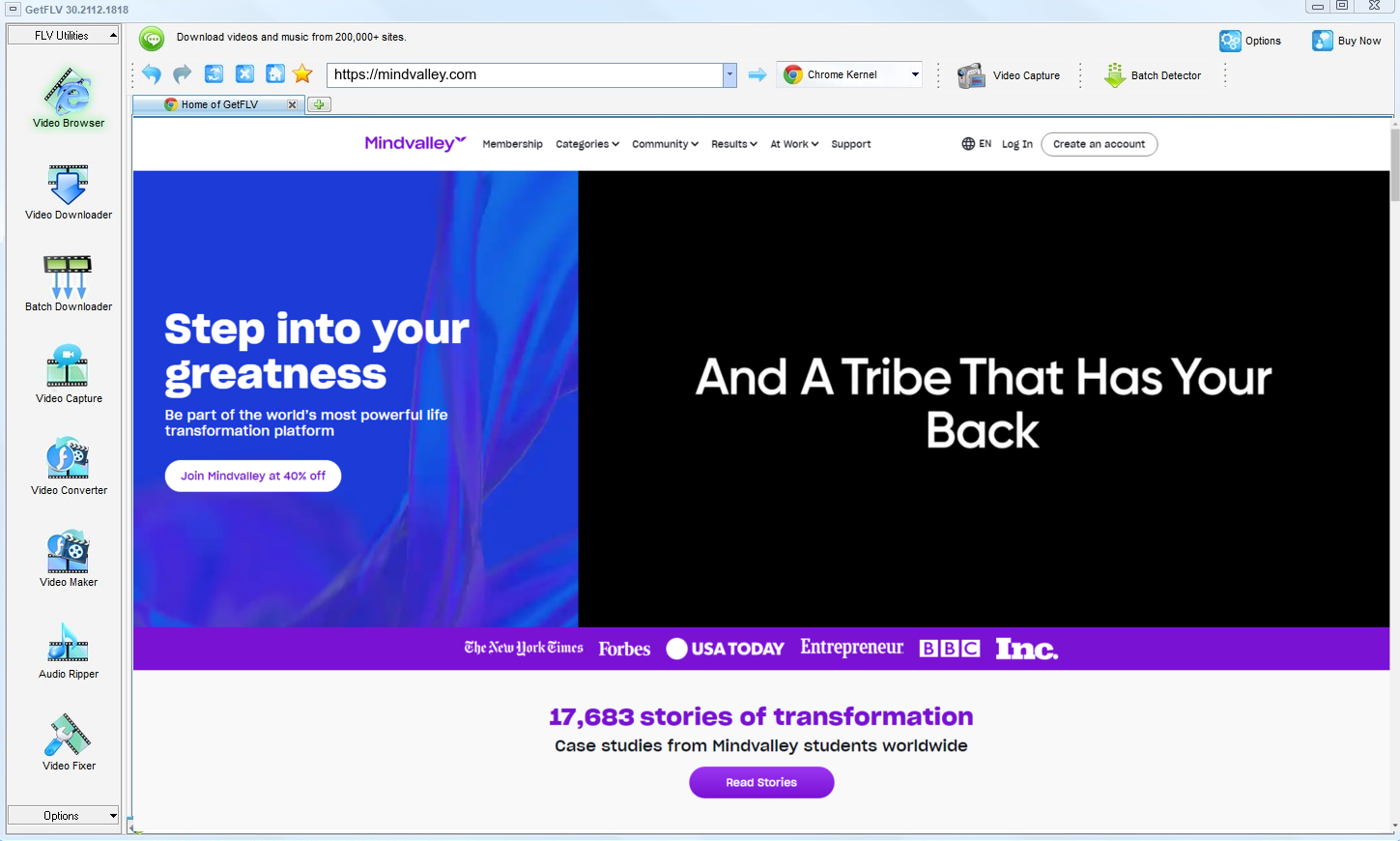Click 'Step into your greatness' headline
This screenshot has height=841, width=1400.
tap(317, 352)
